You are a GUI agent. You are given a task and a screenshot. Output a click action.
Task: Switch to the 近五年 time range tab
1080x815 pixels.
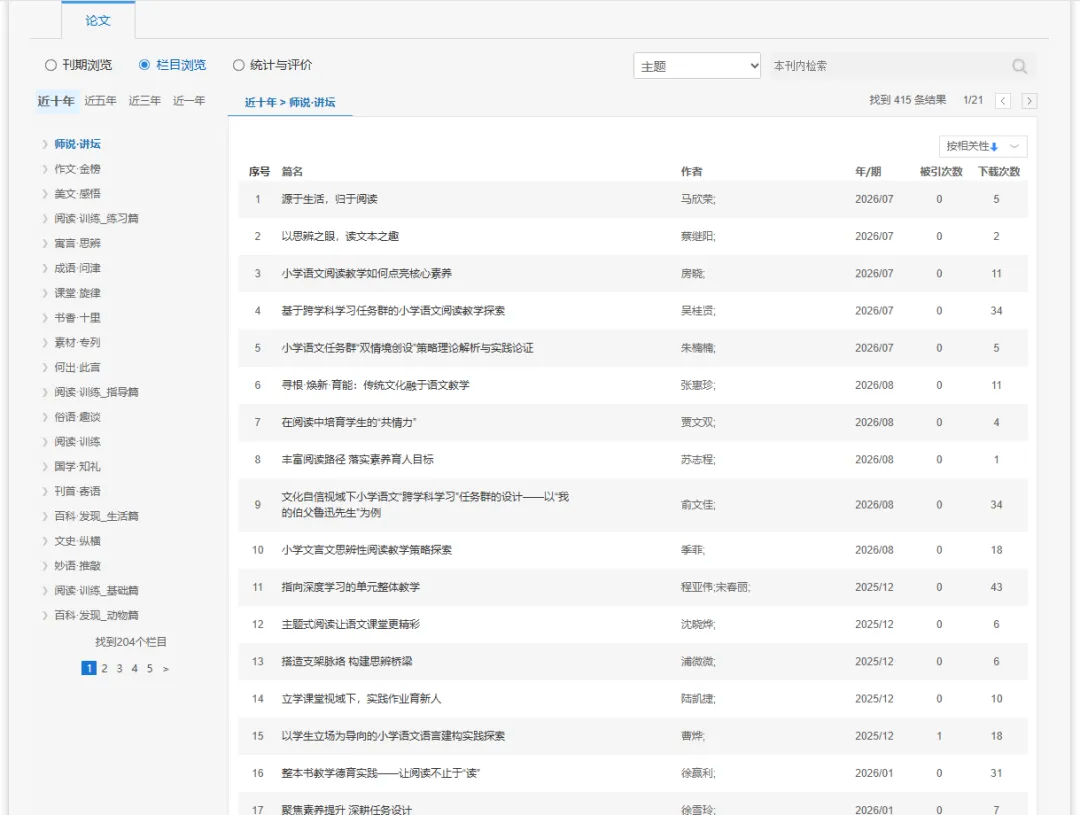click(x=101, y=101)
